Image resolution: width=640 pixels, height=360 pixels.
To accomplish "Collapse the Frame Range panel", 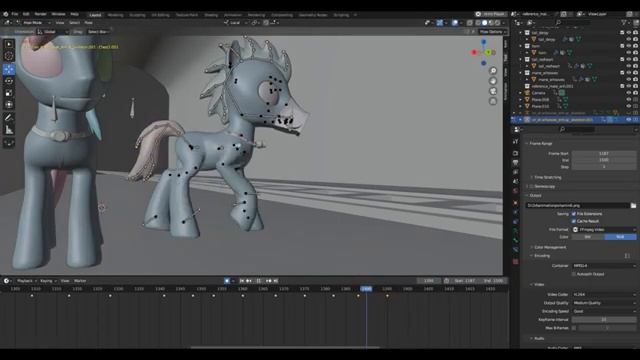I will [x=540, y=144].
